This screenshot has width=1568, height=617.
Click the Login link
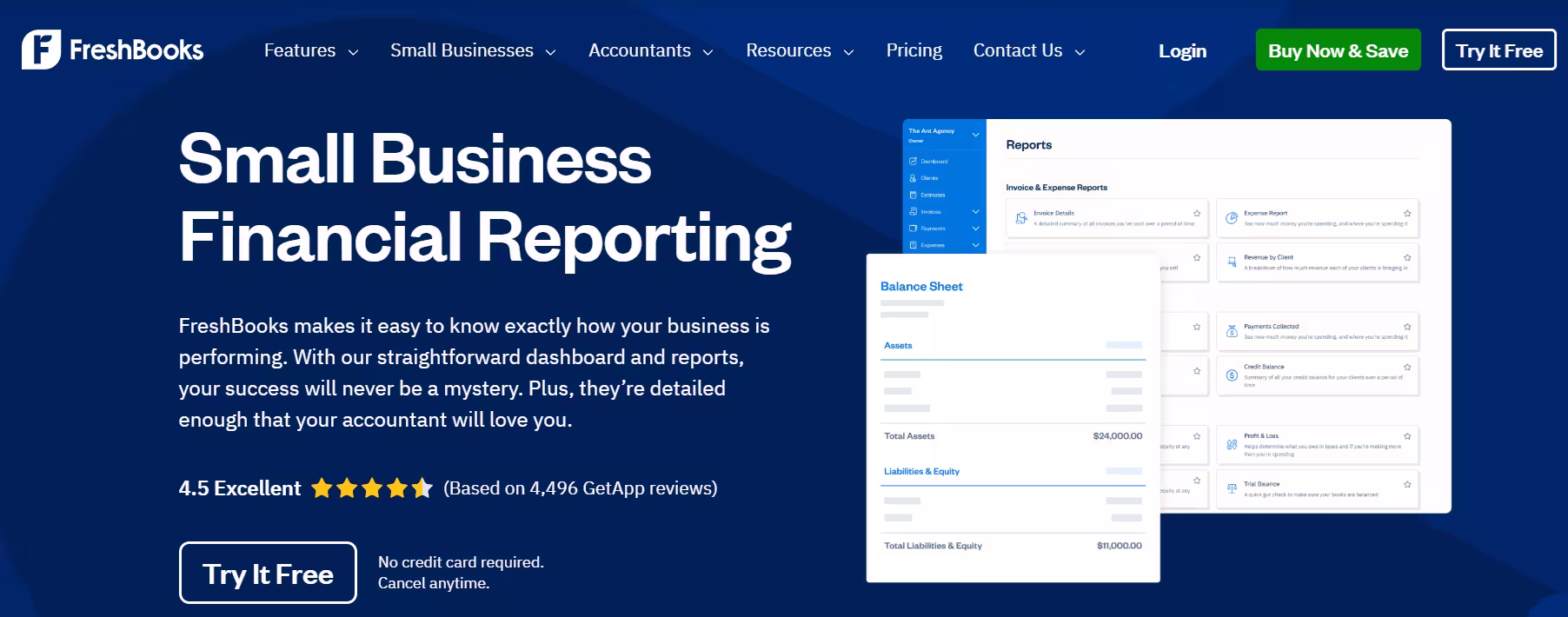tap(1182, 51)
